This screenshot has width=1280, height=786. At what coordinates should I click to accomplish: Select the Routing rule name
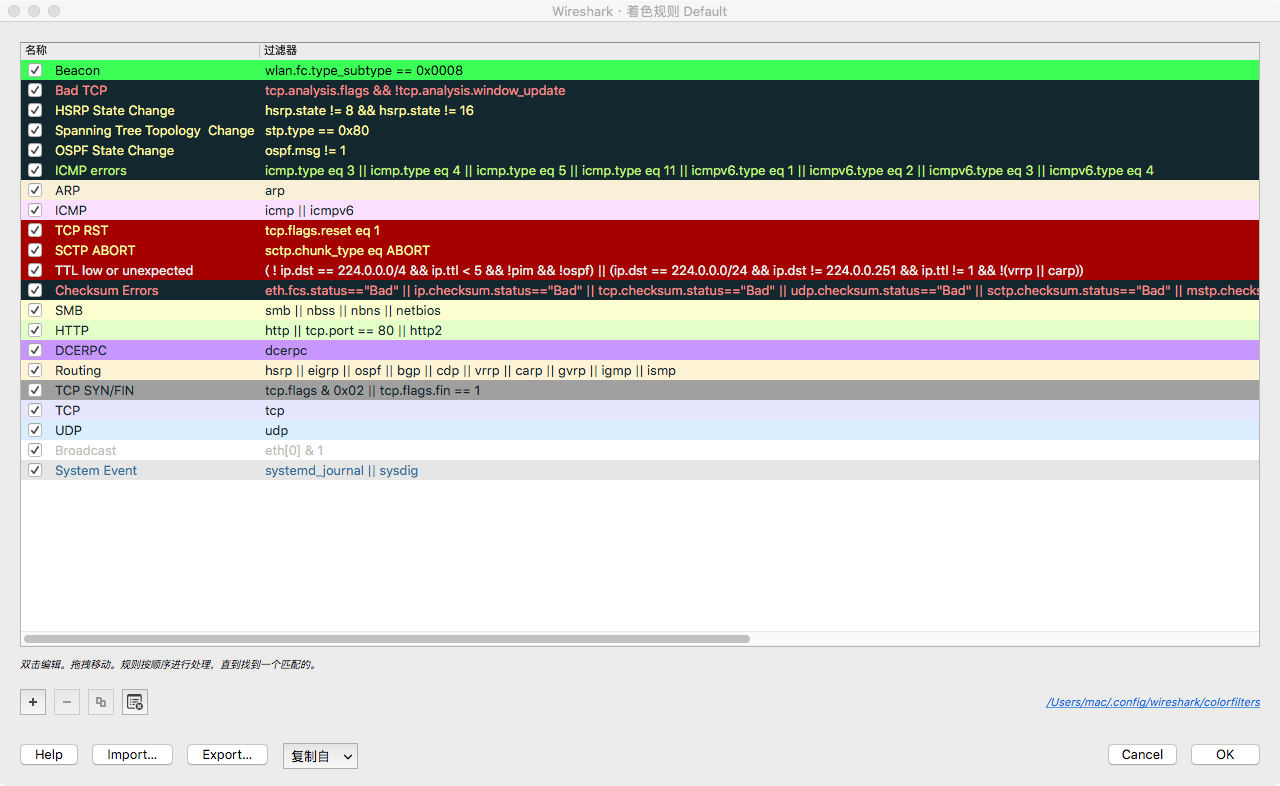point(78,371)
